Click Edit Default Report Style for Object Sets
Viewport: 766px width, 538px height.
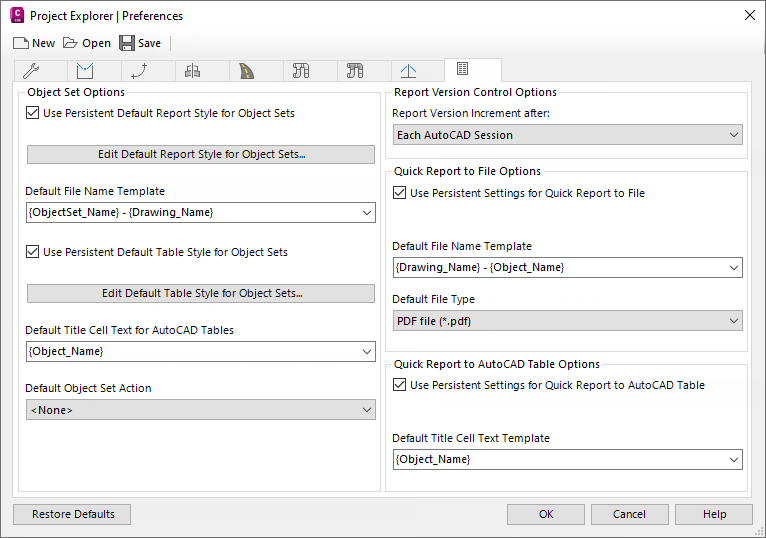[201, 155]
